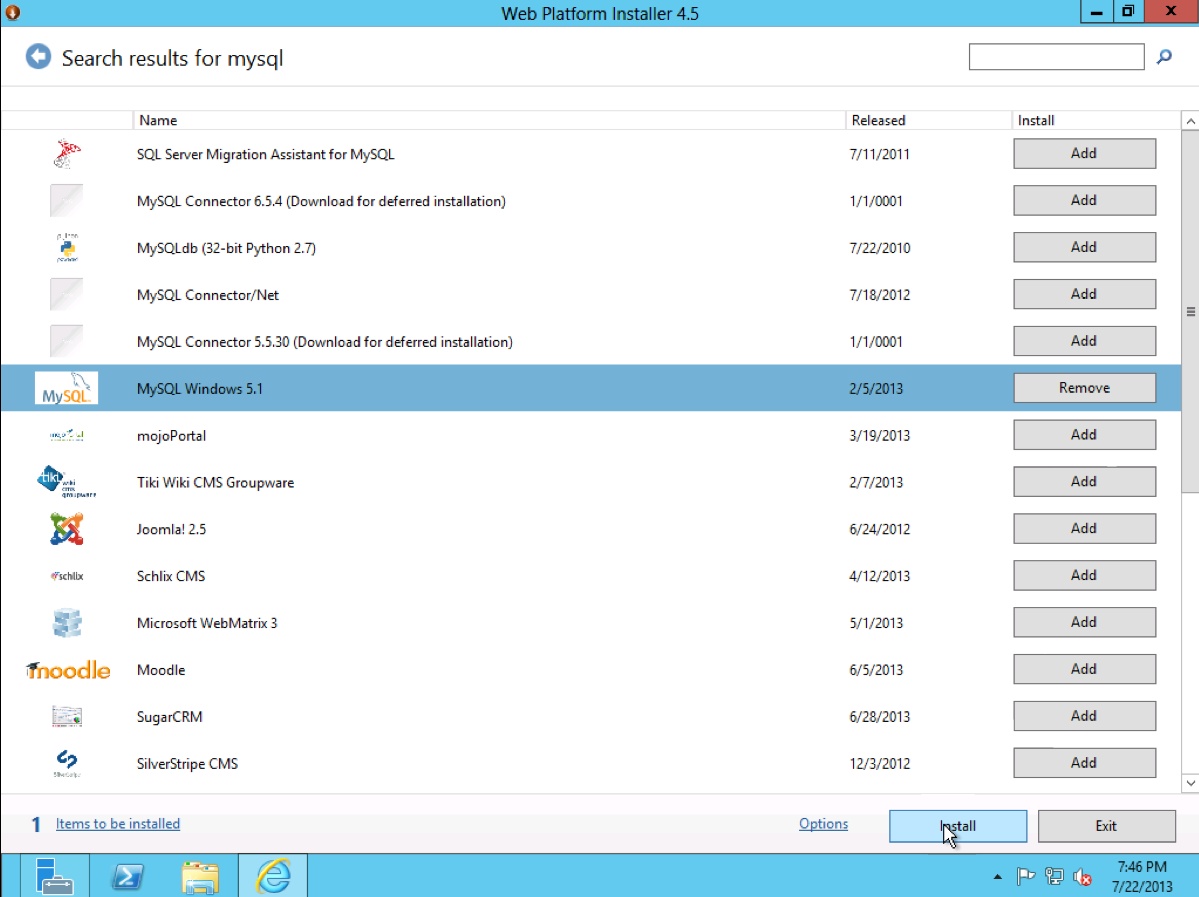Screen dimensions: 1199x897
Task: Click MySQL Connector 5.5.30 placeholder icon
Action: coord(67,341)
